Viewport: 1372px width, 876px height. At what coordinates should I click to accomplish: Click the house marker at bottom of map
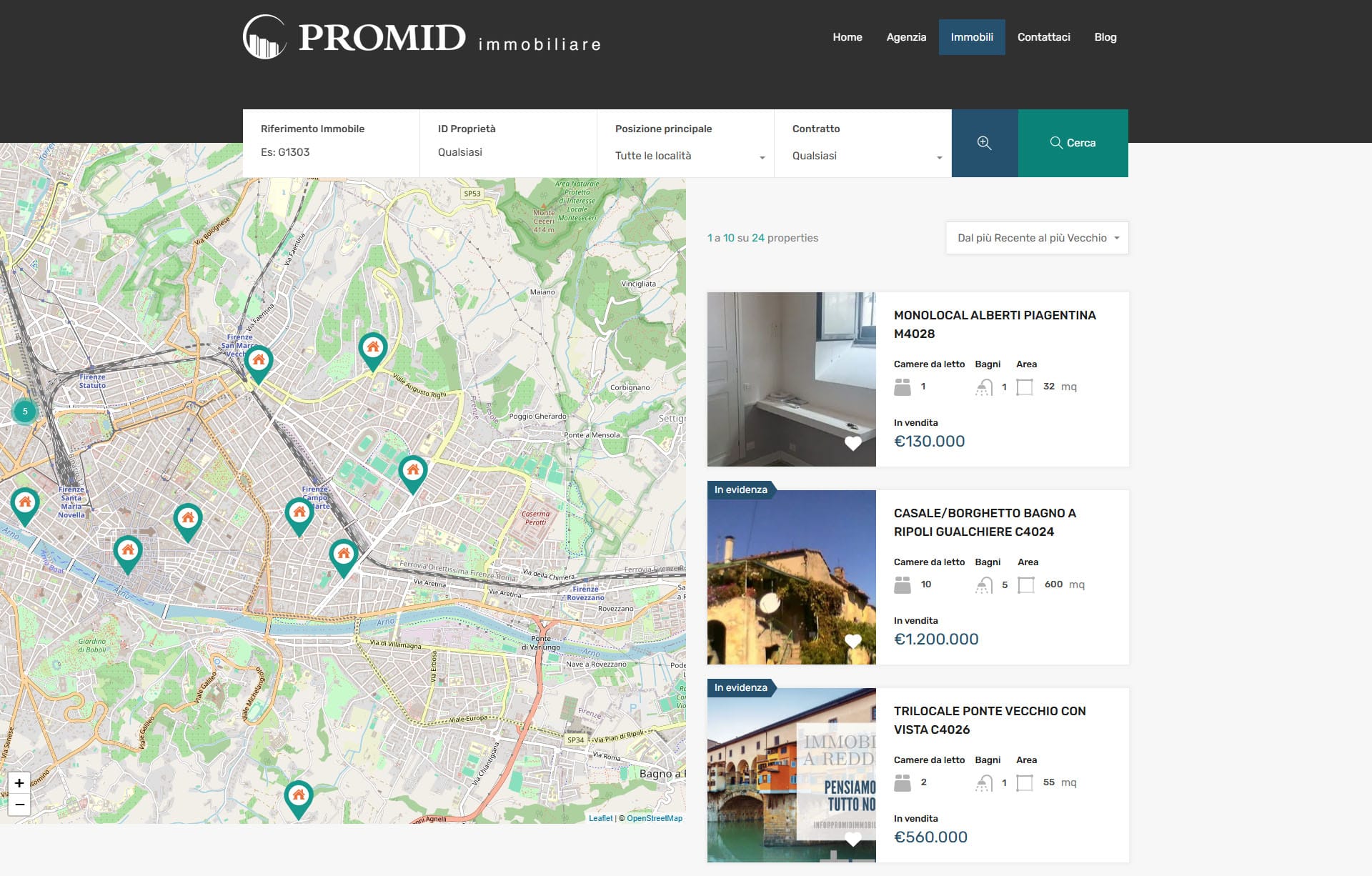click(299, 796)
